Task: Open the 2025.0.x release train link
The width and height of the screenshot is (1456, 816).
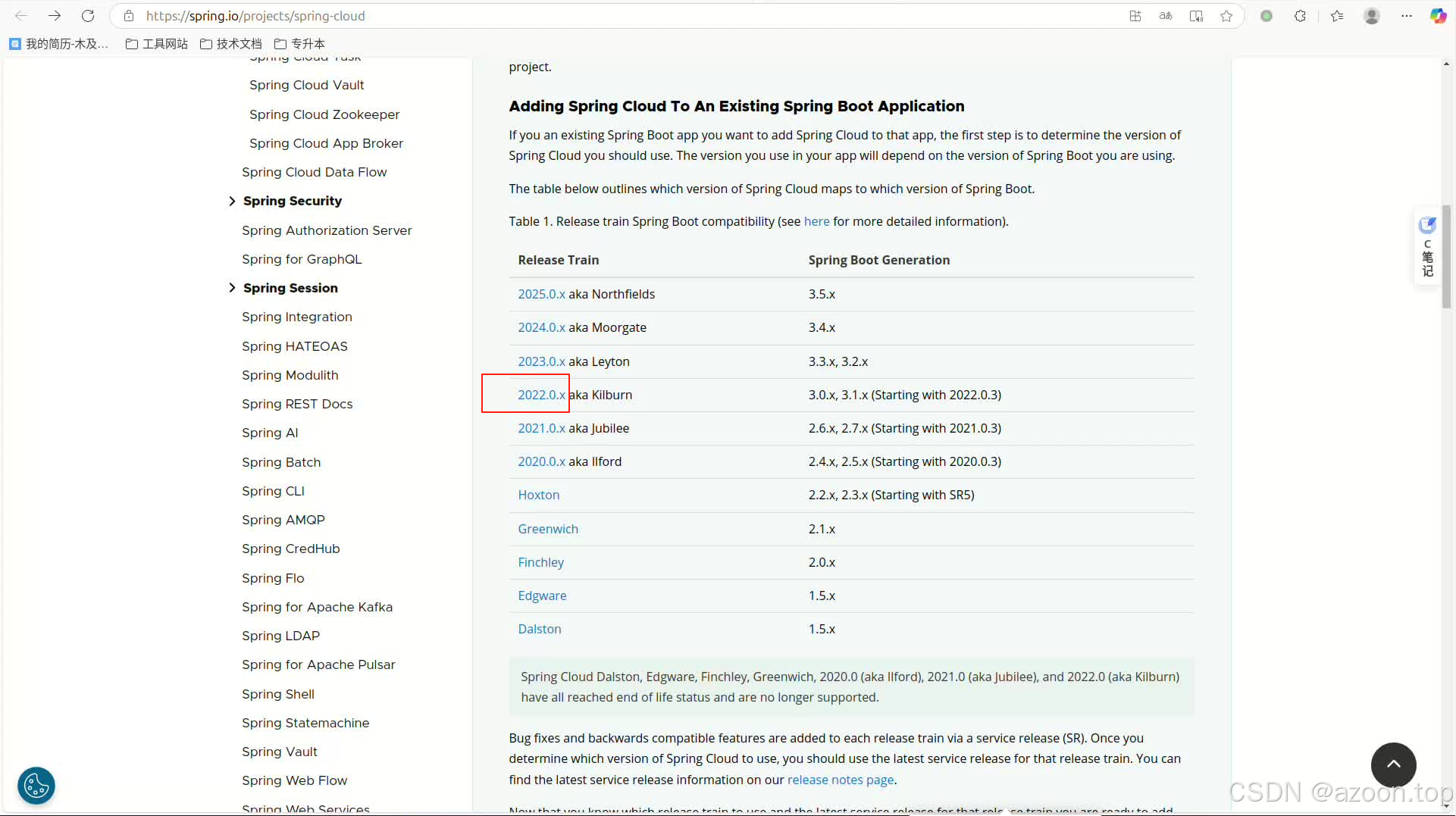Action: click(541, 294)
